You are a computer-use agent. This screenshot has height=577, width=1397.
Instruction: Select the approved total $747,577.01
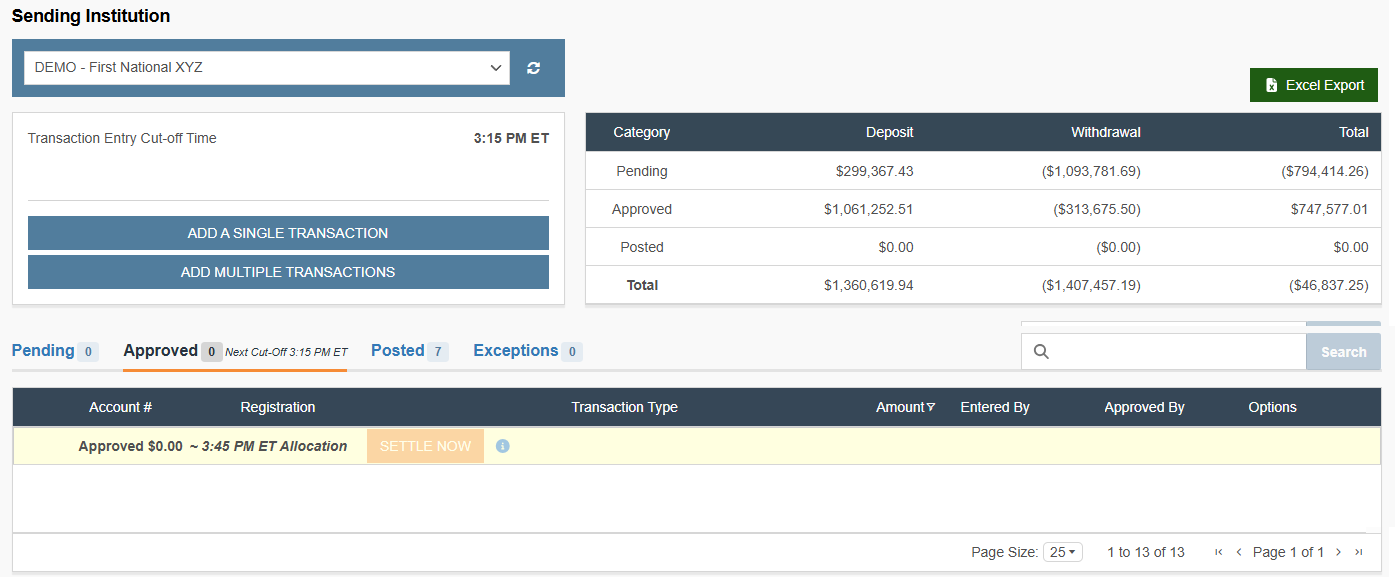1330,209
